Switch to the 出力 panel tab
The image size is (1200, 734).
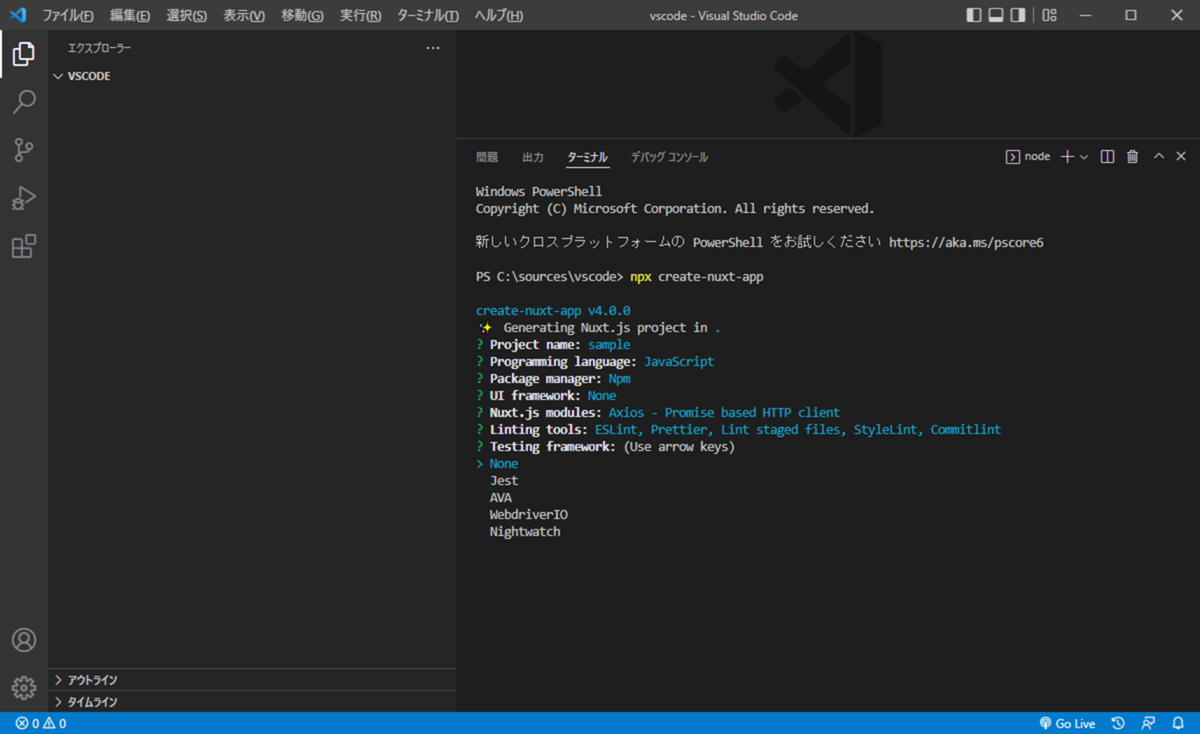[x=533, y=157]
